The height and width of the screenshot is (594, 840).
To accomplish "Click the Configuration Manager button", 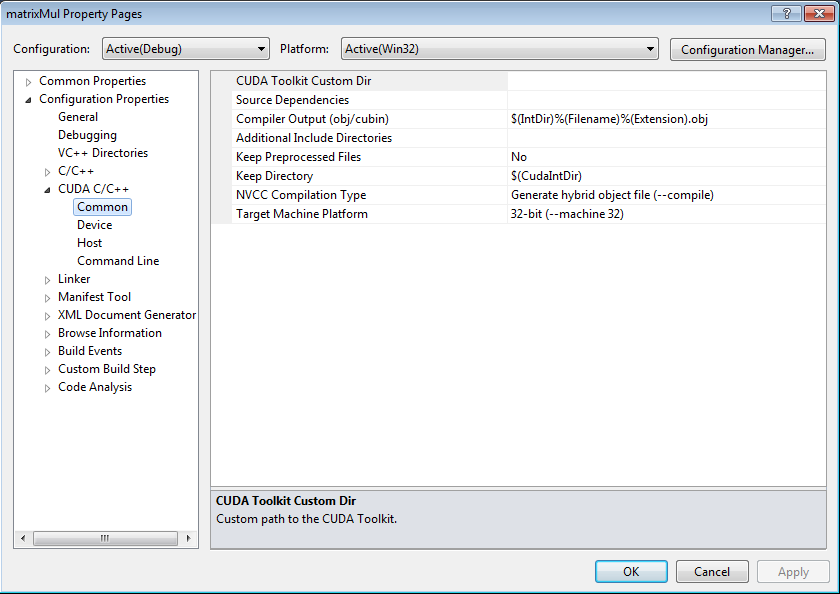I will 747,49.
